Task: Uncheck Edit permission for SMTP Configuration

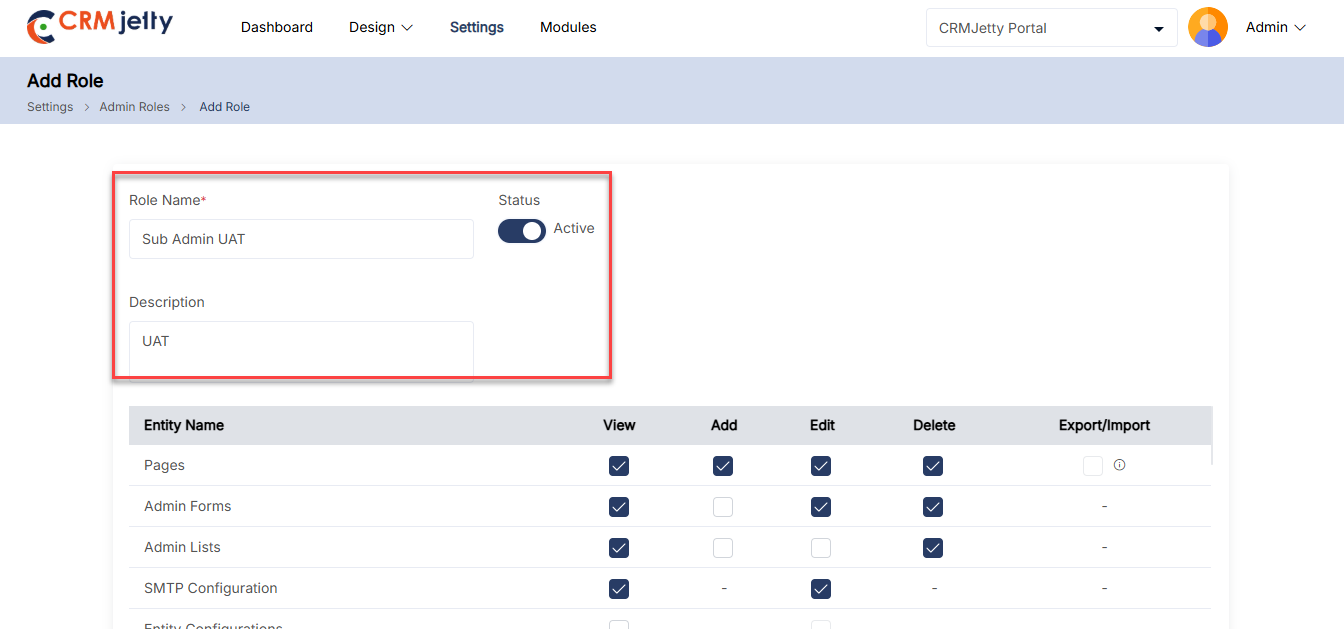Action: point(821,589)
